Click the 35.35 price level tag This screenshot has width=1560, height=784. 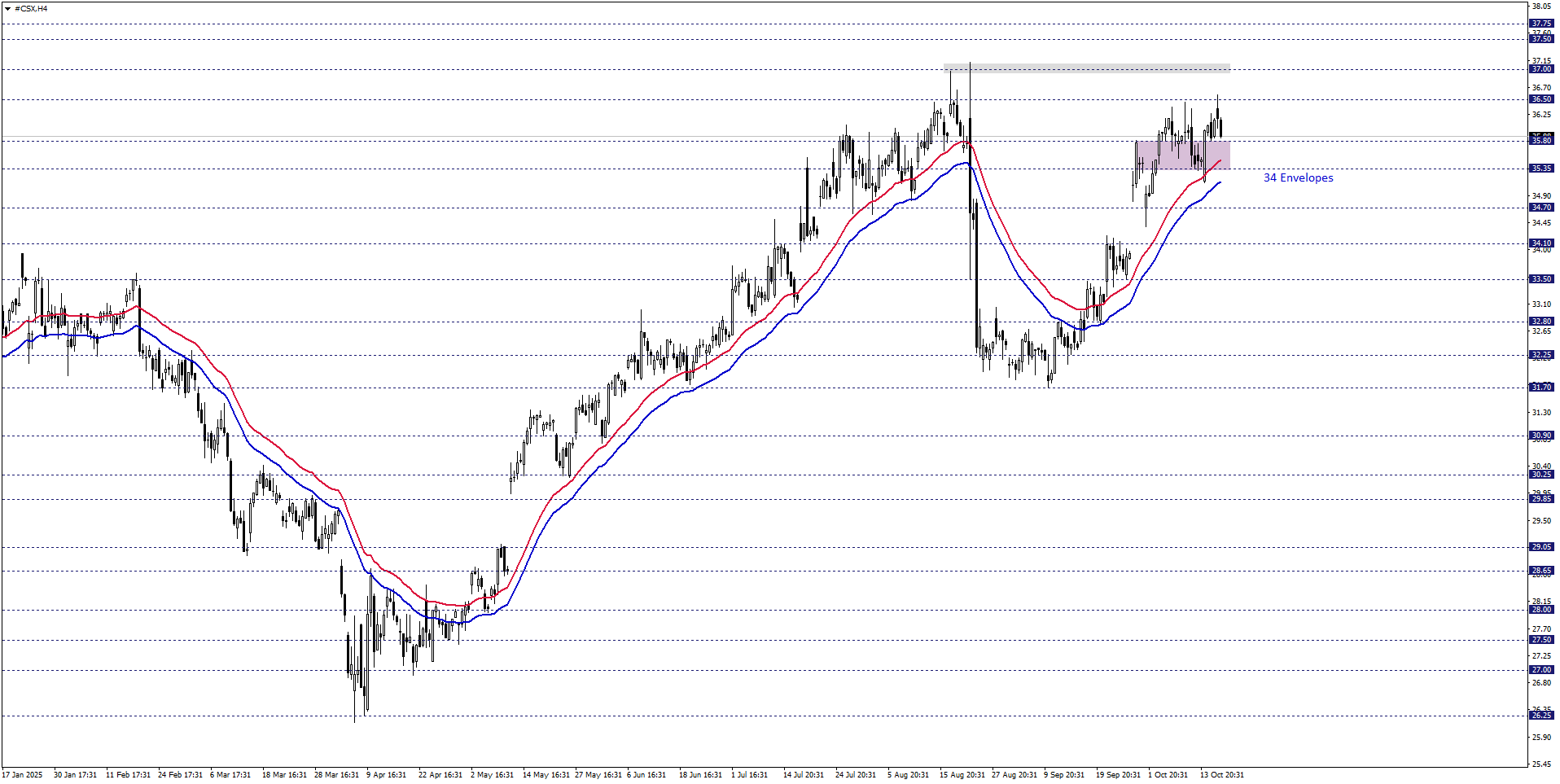pyautogui.click(x=1541, y=169)
